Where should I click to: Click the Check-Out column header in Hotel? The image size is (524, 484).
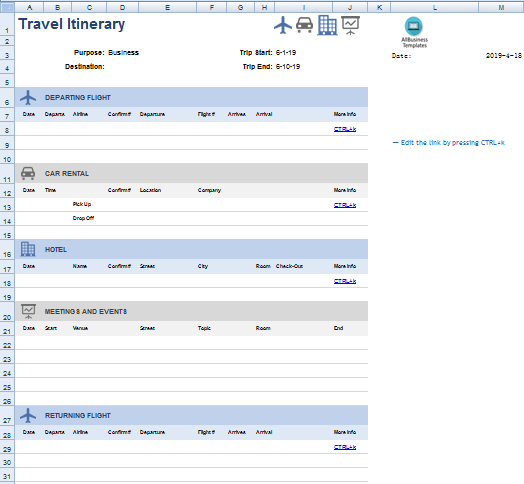click(289, 266)
